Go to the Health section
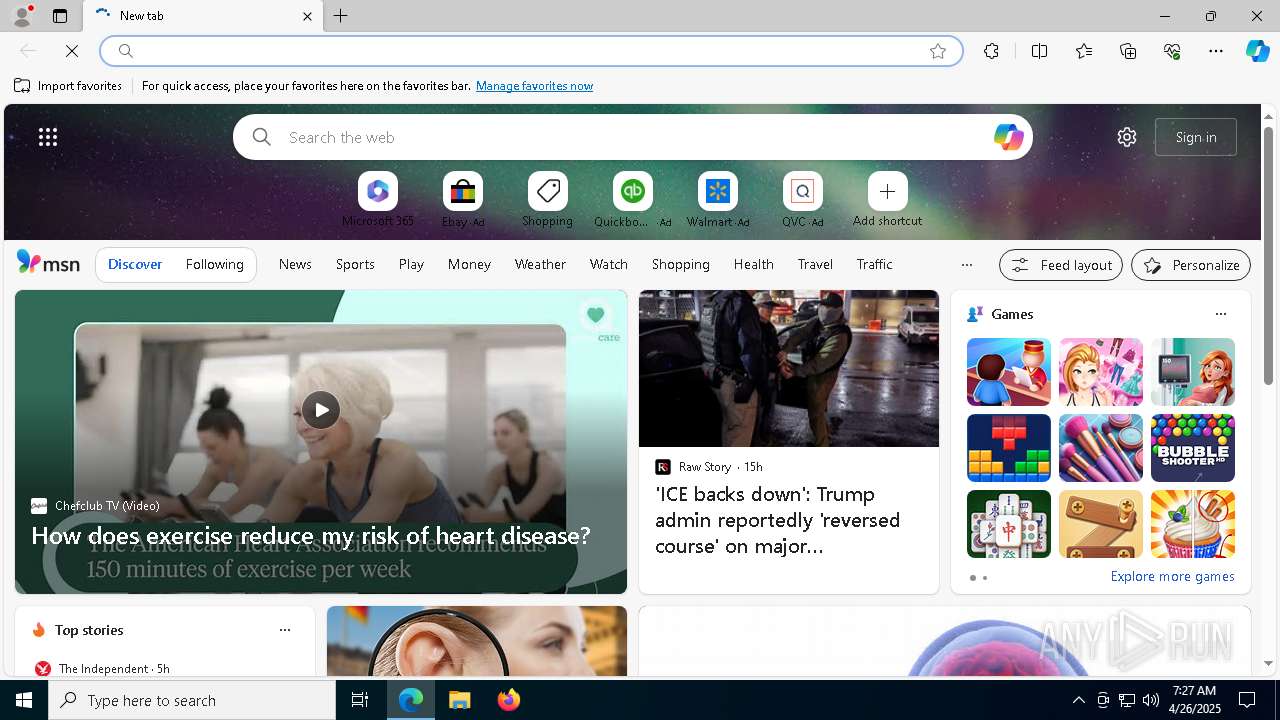 753,264
